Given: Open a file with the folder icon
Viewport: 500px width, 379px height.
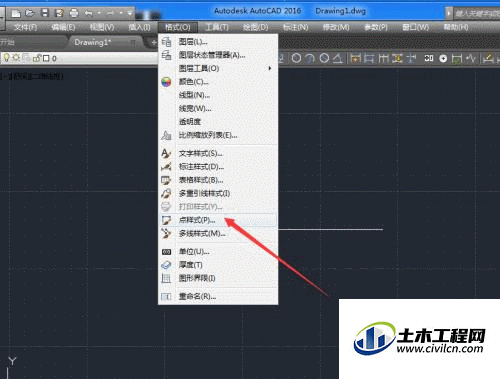Looking at the screenshot, I should tap(30, 13).
